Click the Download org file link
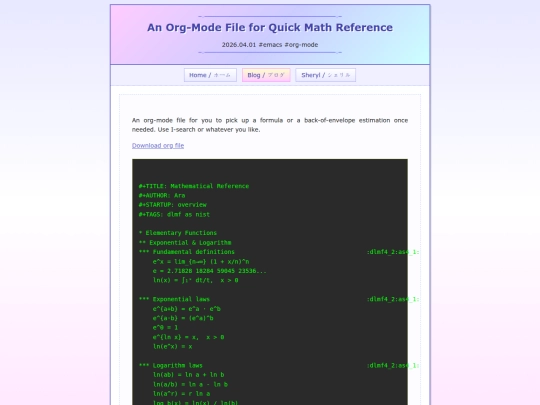Screen dimensions: 540x405 pyautogui.click(x=158, y=145)
